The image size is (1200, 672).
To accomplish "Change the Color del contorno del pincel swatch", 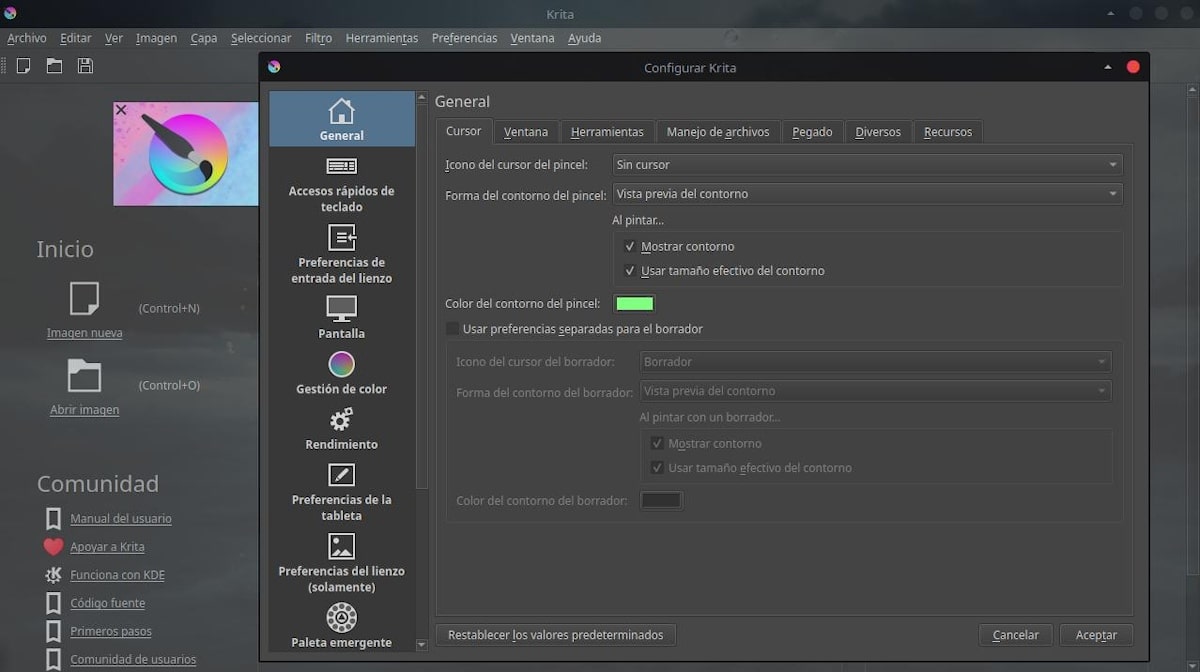I will tap(633, 303).
